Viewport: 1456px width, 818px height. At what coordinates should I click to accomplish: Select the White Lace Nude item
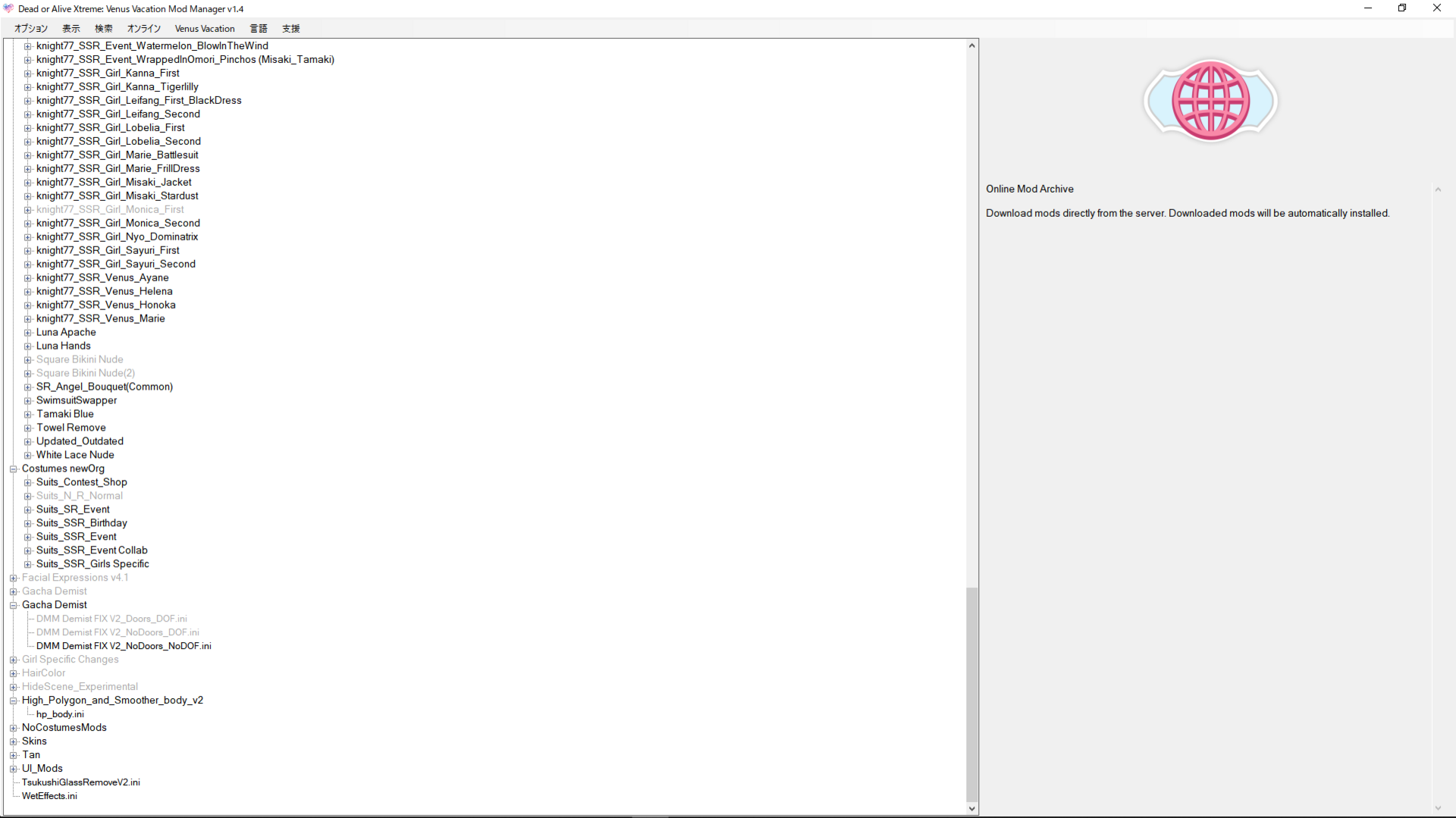(75, 456)
